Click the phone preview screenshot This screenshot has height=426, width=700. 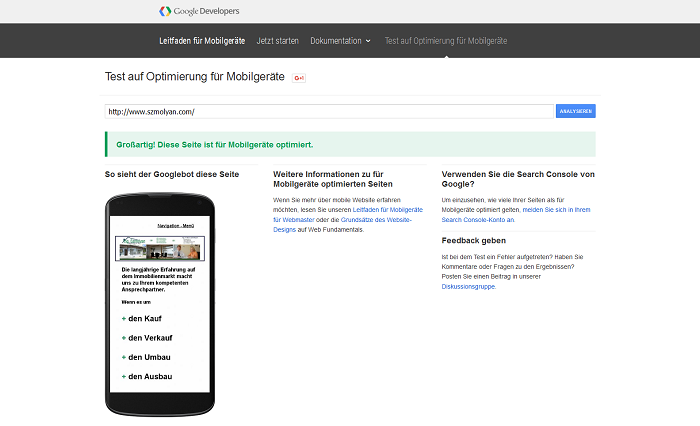tap(160, 304)
